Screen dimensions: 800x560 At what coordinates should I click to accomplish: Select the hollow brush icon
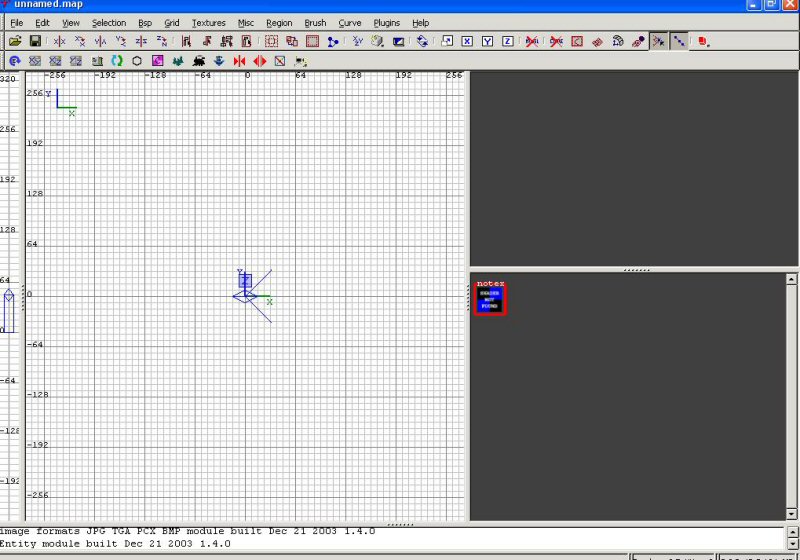click(312, 41)
